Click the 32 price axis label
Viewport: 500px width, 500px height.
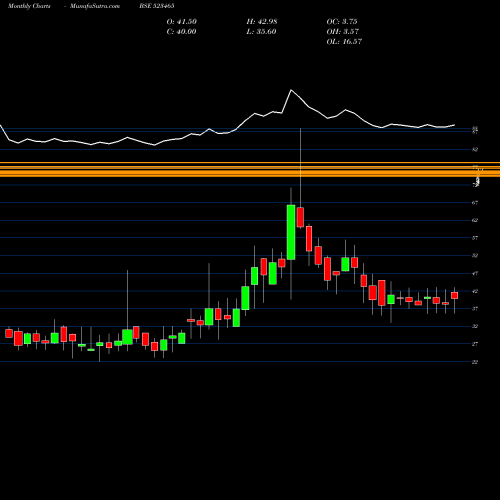click(475, 326)
